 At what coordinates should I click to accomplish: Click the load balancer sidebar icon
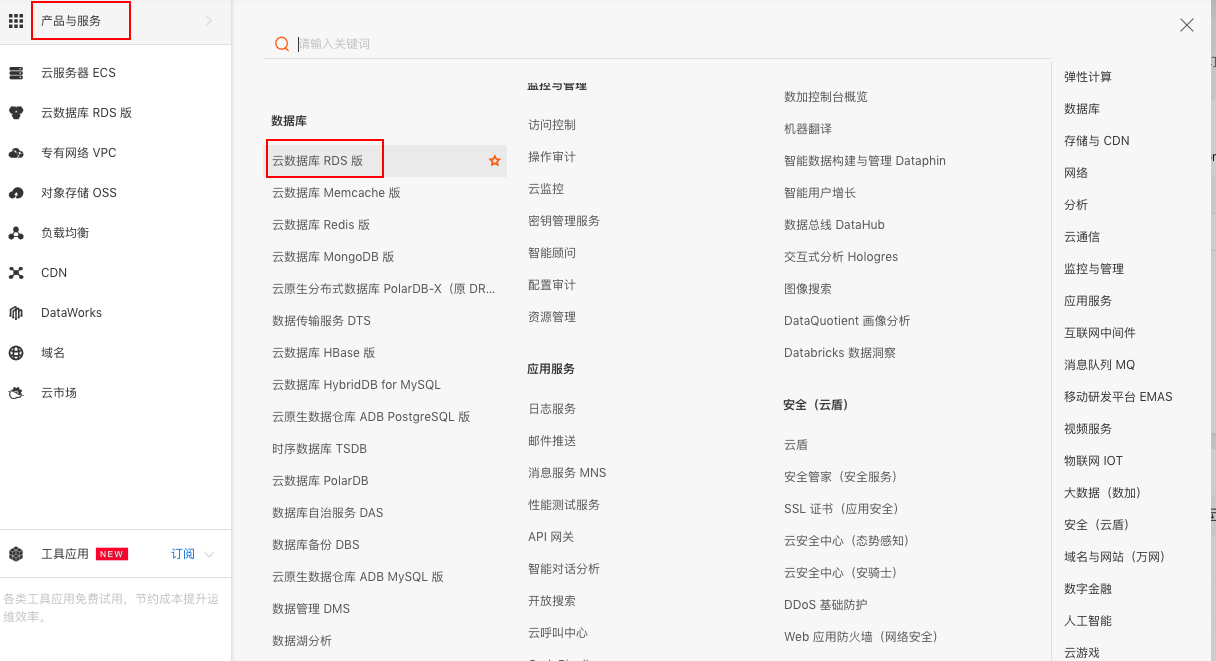click(x=16, y=233)
